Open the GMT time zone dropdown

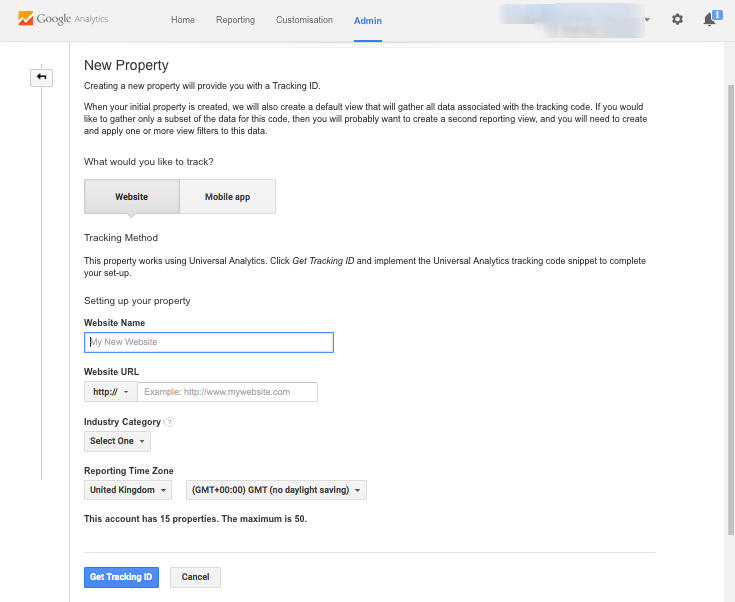[x=276, y=490]
